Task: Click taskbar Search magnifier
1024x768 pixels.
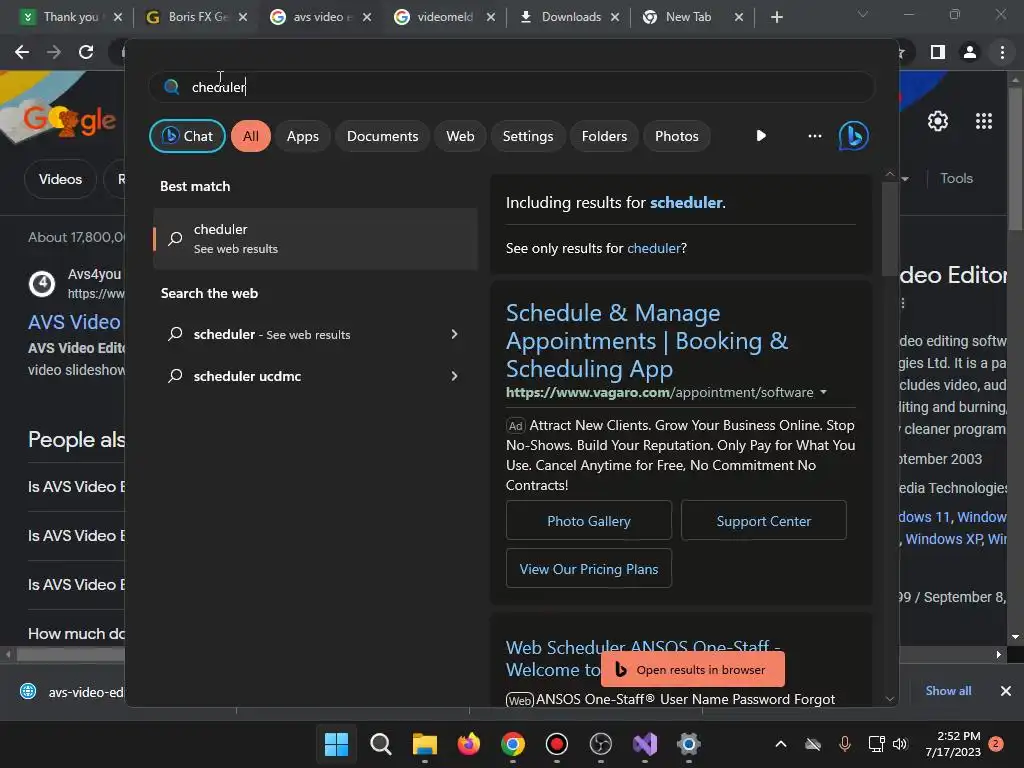Action: (x=381, y=744)
